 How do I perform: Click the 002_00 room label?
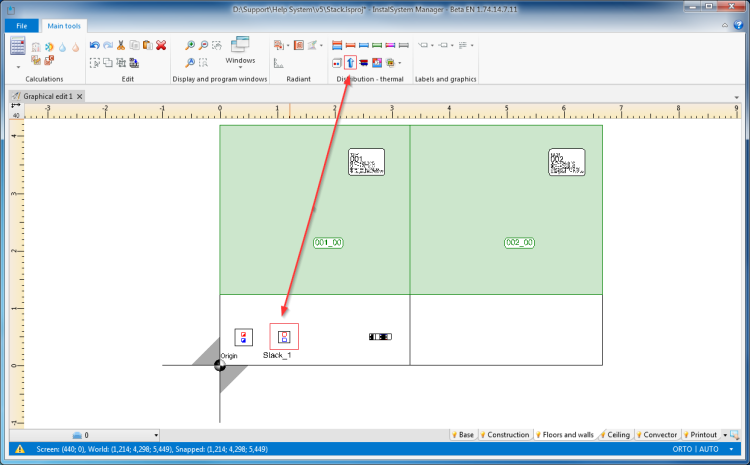519,243
